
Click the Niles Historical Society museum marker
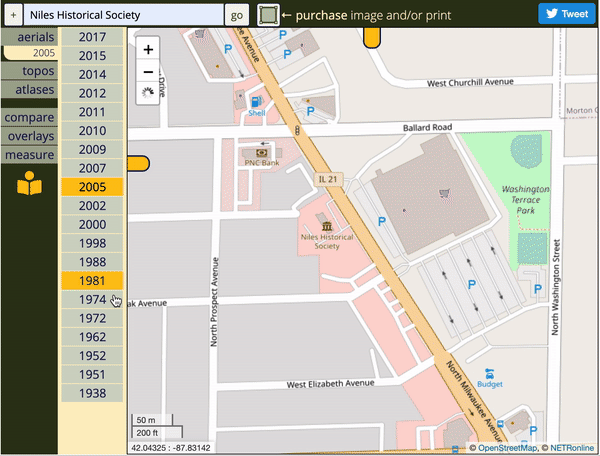pyautogui.click(x=327, y=218)
